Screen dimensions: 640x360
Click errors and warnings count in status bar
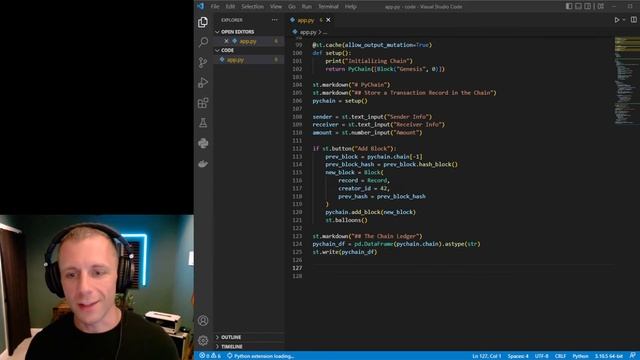coord(210,356)
